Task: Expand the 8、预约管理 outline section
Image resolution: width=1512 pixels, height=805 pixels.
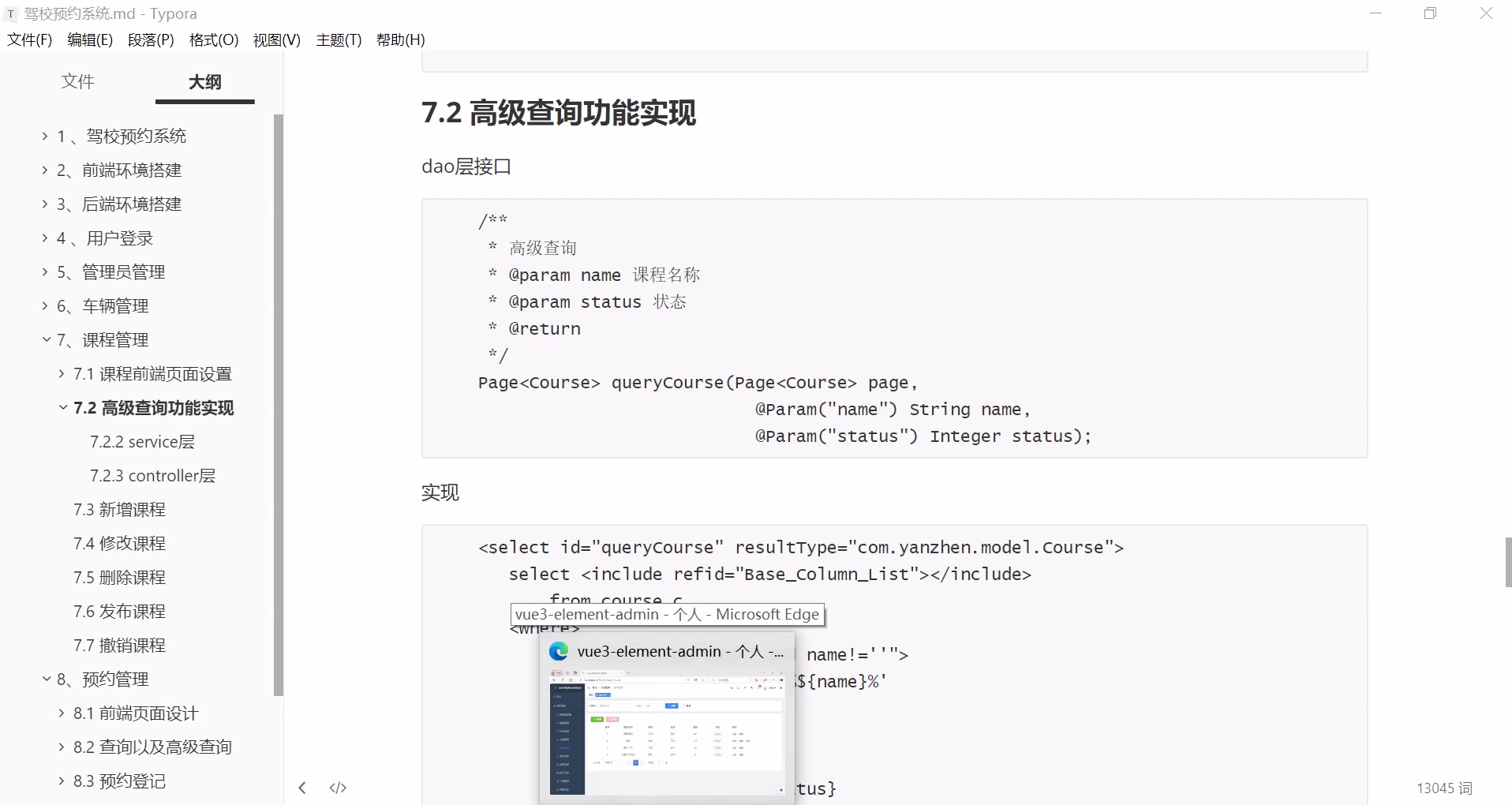Action: click(x=47, y=679)
